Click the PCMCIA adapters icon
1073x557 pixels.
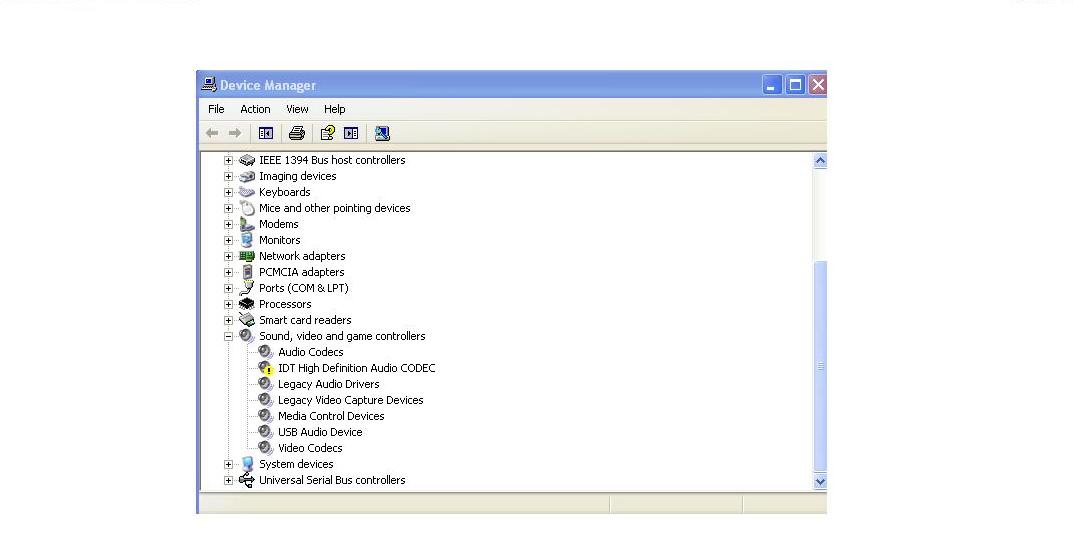pyautogui.click(x=247, y=272)
